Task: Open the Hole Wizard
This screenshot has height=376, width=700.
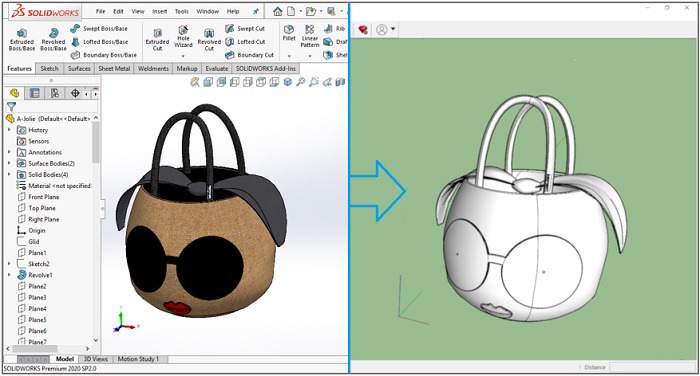Action: click(x=183, y=36)
